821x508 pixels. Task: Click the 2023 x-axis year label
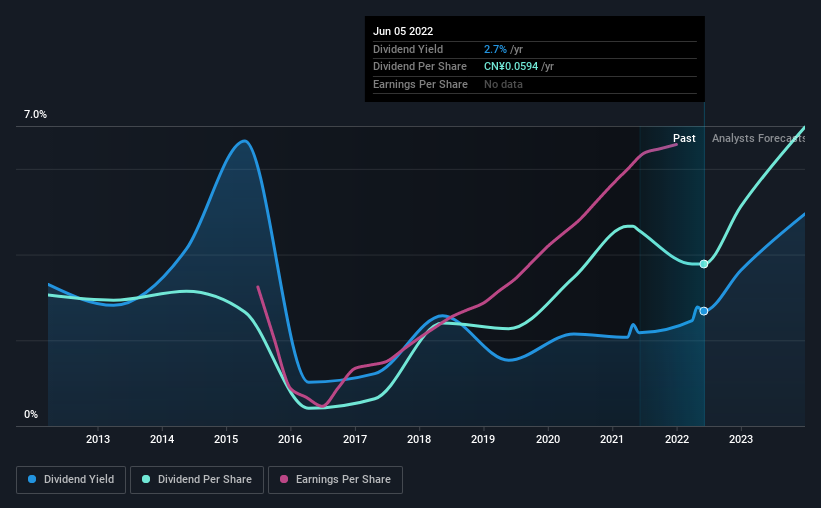coord(741,439)
